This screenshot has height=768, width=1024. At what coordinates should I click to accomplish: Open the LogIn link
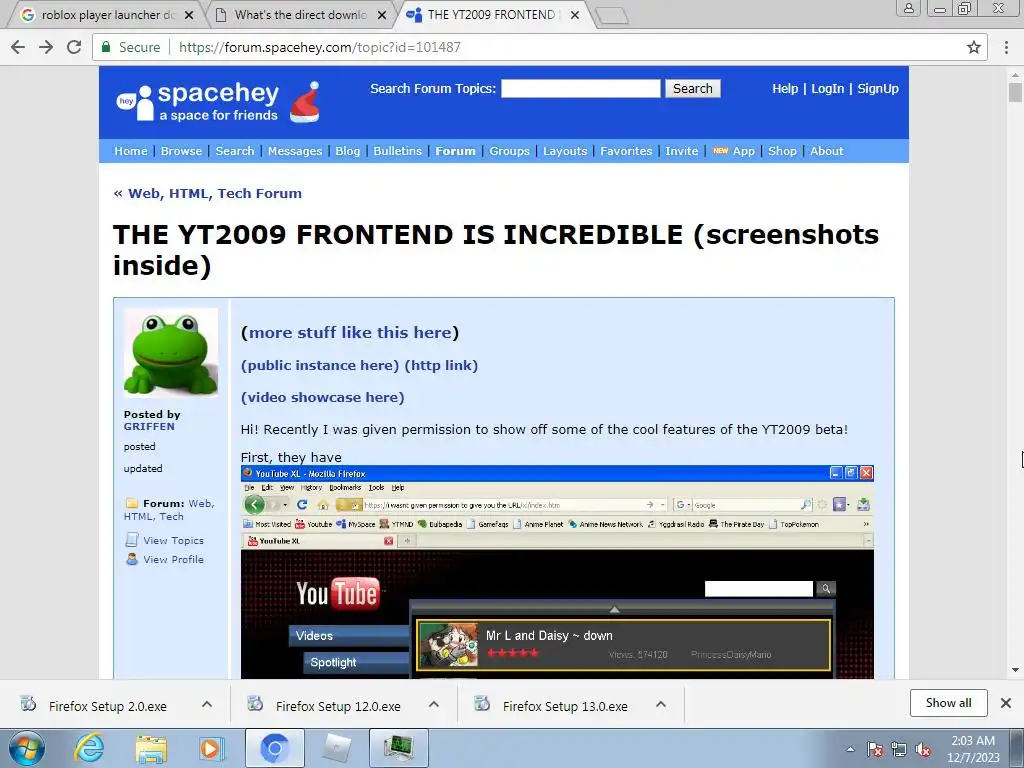pos(827,88)
